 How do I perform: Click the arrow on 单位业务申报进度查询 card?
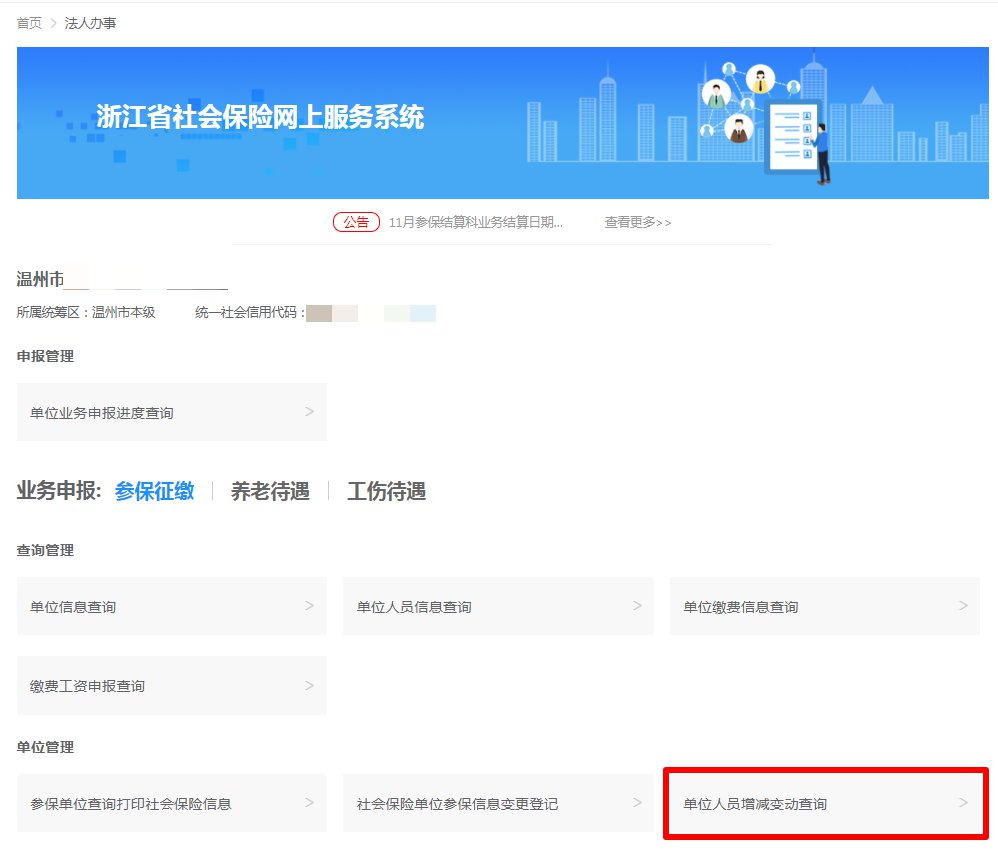pyautogui.click(x=309, y=412)
